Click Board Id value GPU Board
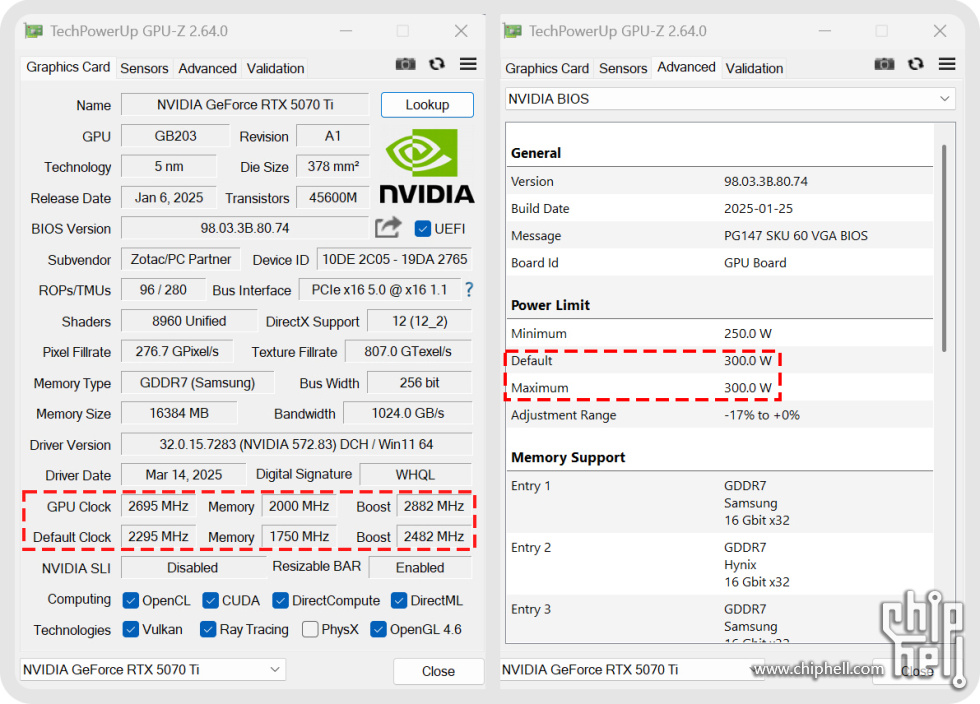The width and height of the screenshot is (980, 704). (755, 263)
